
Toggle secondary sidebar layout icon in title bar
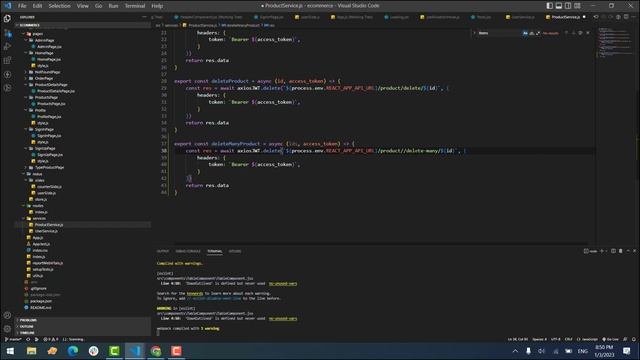click(568, 6)
